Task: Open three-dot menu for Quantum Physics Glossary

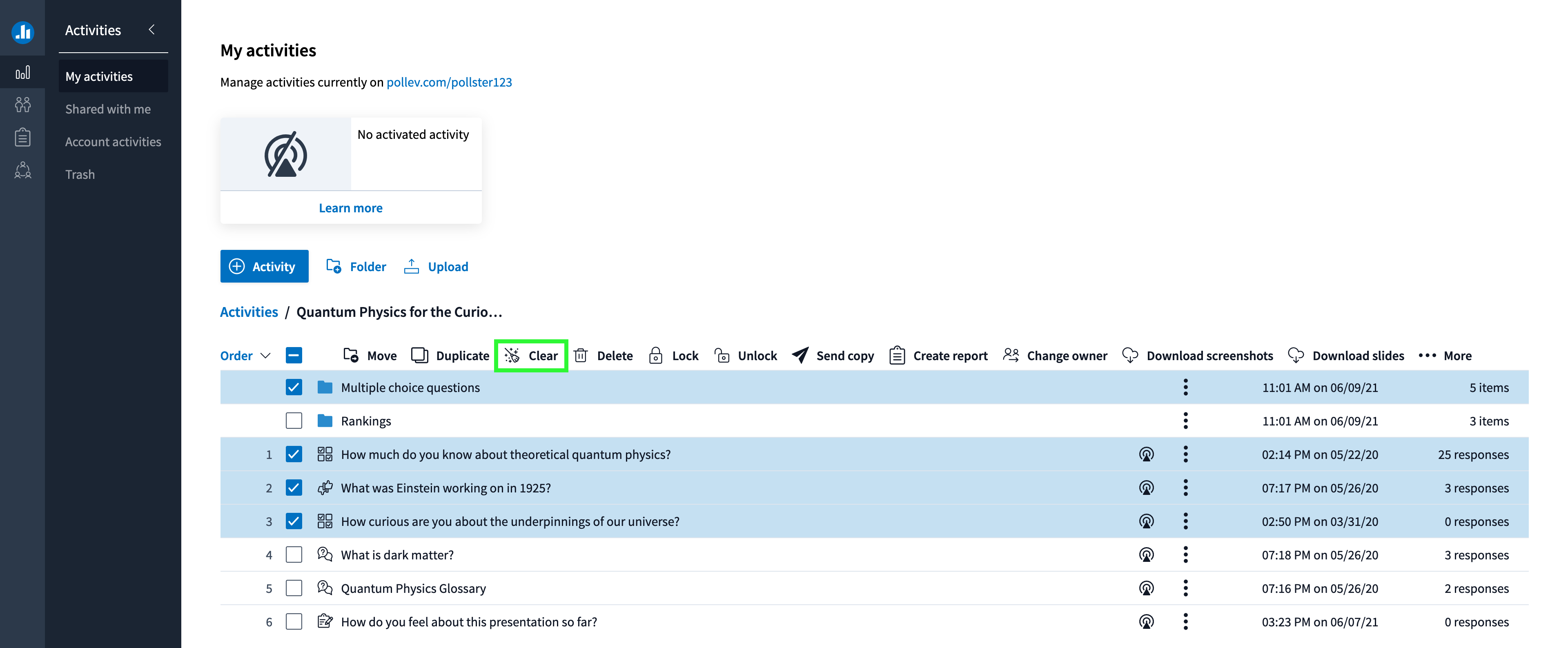Action: coord(1186,588)
